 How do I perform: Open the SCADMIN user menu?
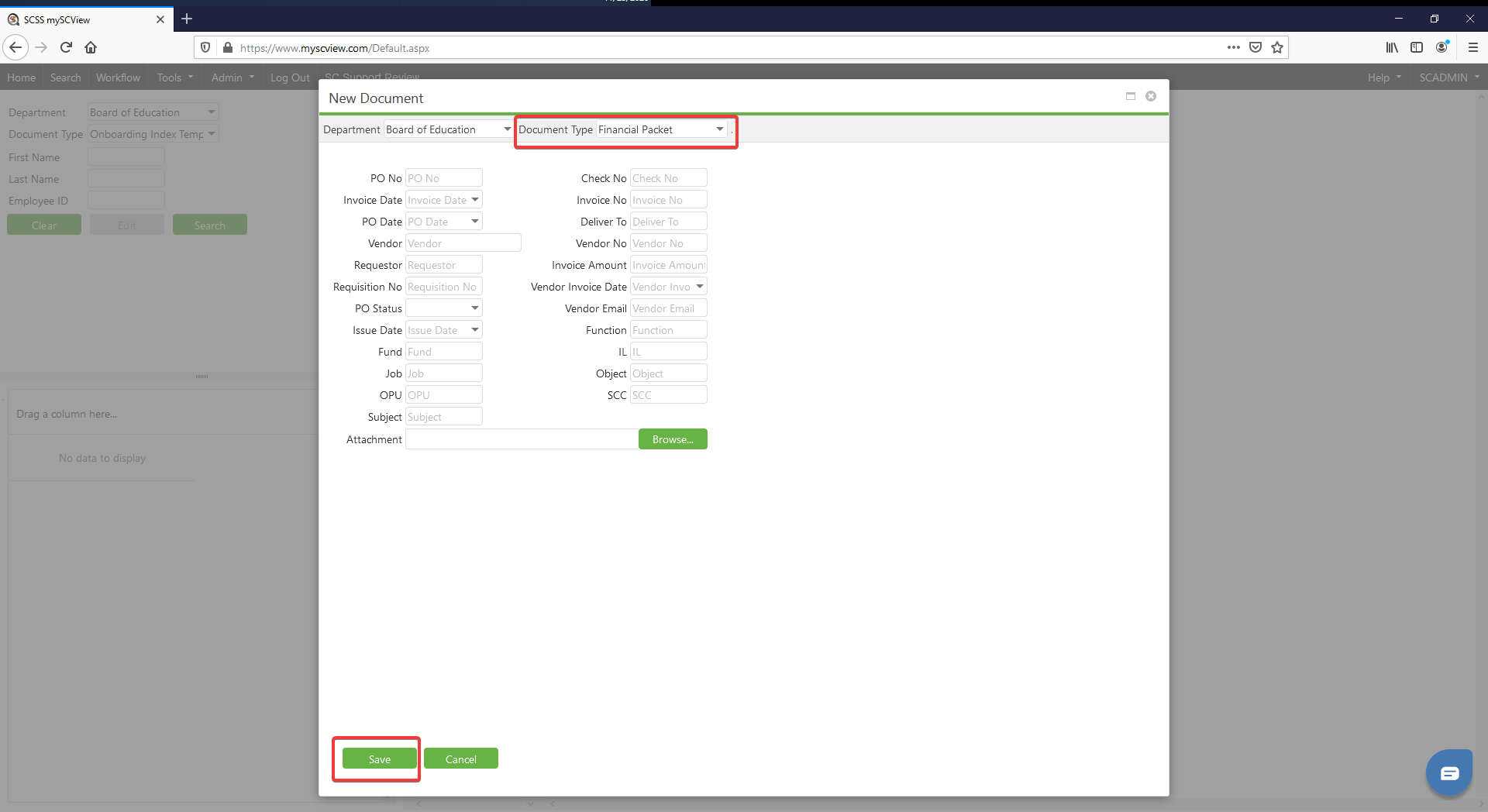point(1449,77)
